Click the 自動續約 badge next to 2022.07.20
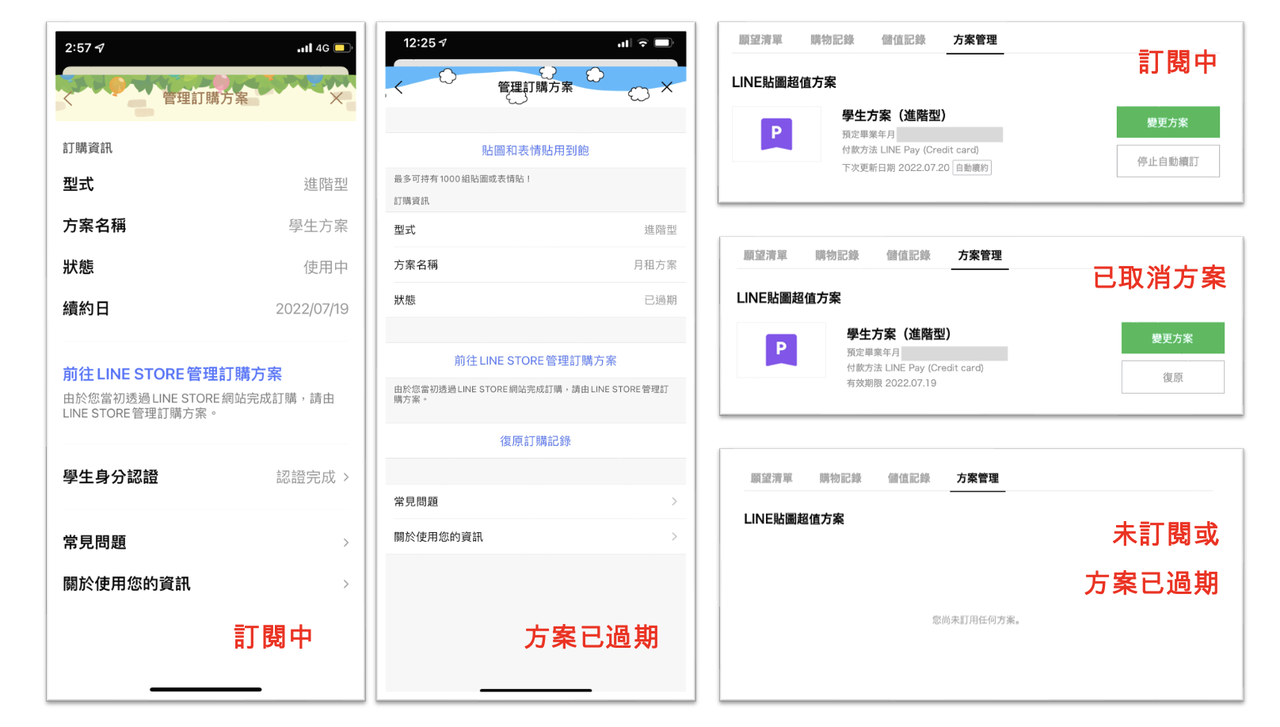Screen dimensions: 1280x727 click(x=971, y=168)
